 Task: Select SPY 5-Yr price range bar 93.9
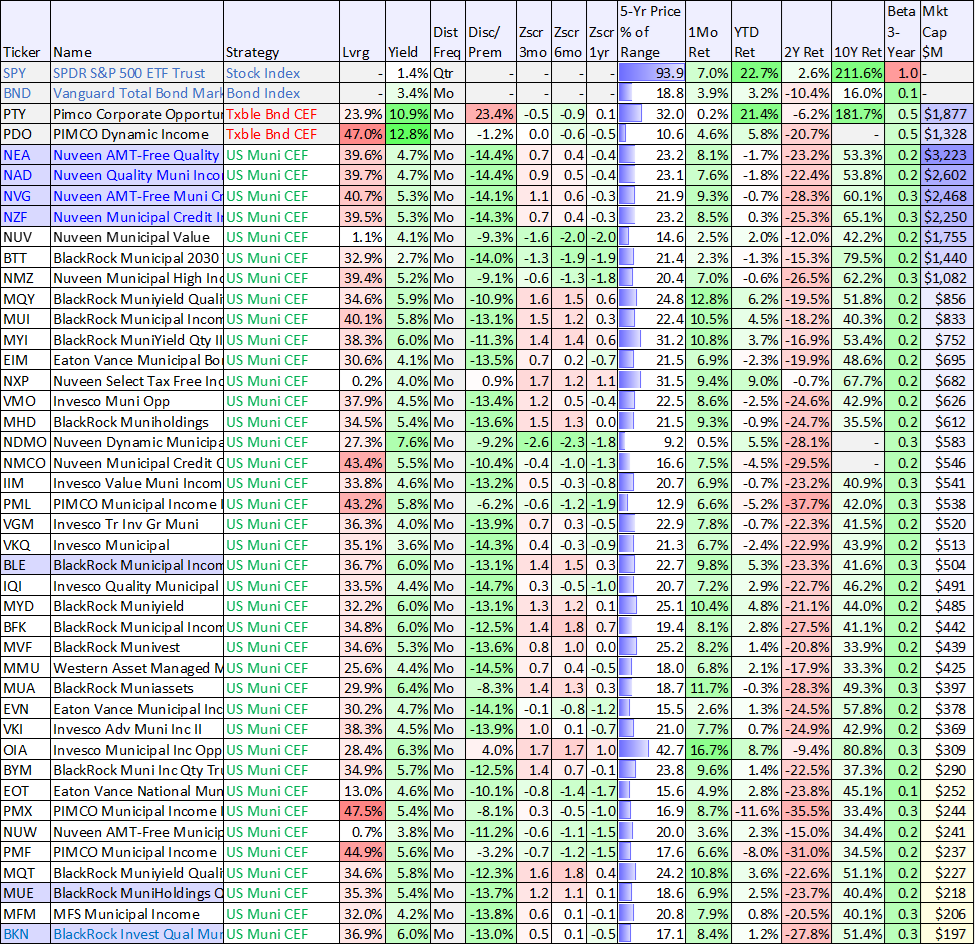[x=652, y=73]
